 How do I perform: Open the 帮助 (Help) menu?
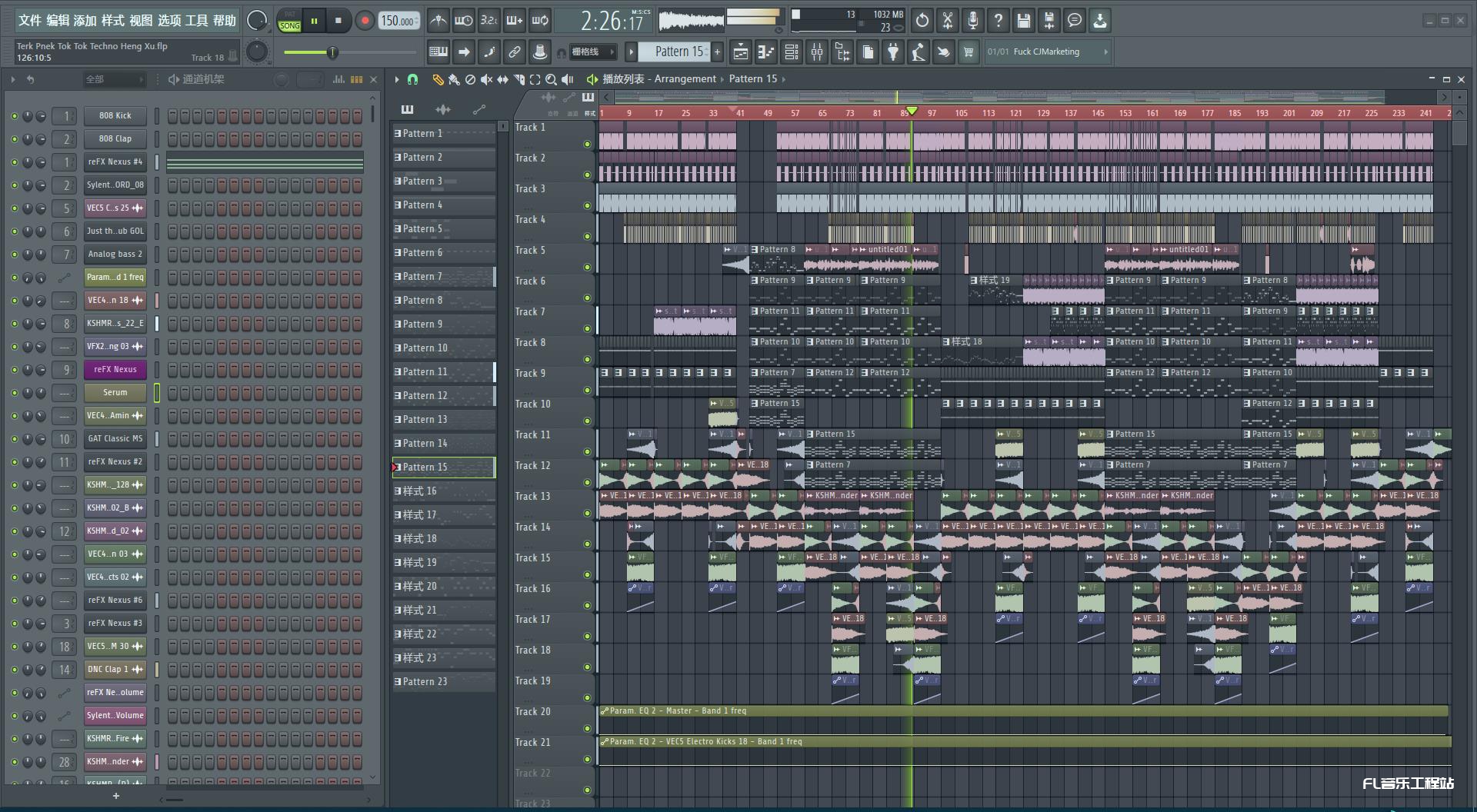click(225, 21)
